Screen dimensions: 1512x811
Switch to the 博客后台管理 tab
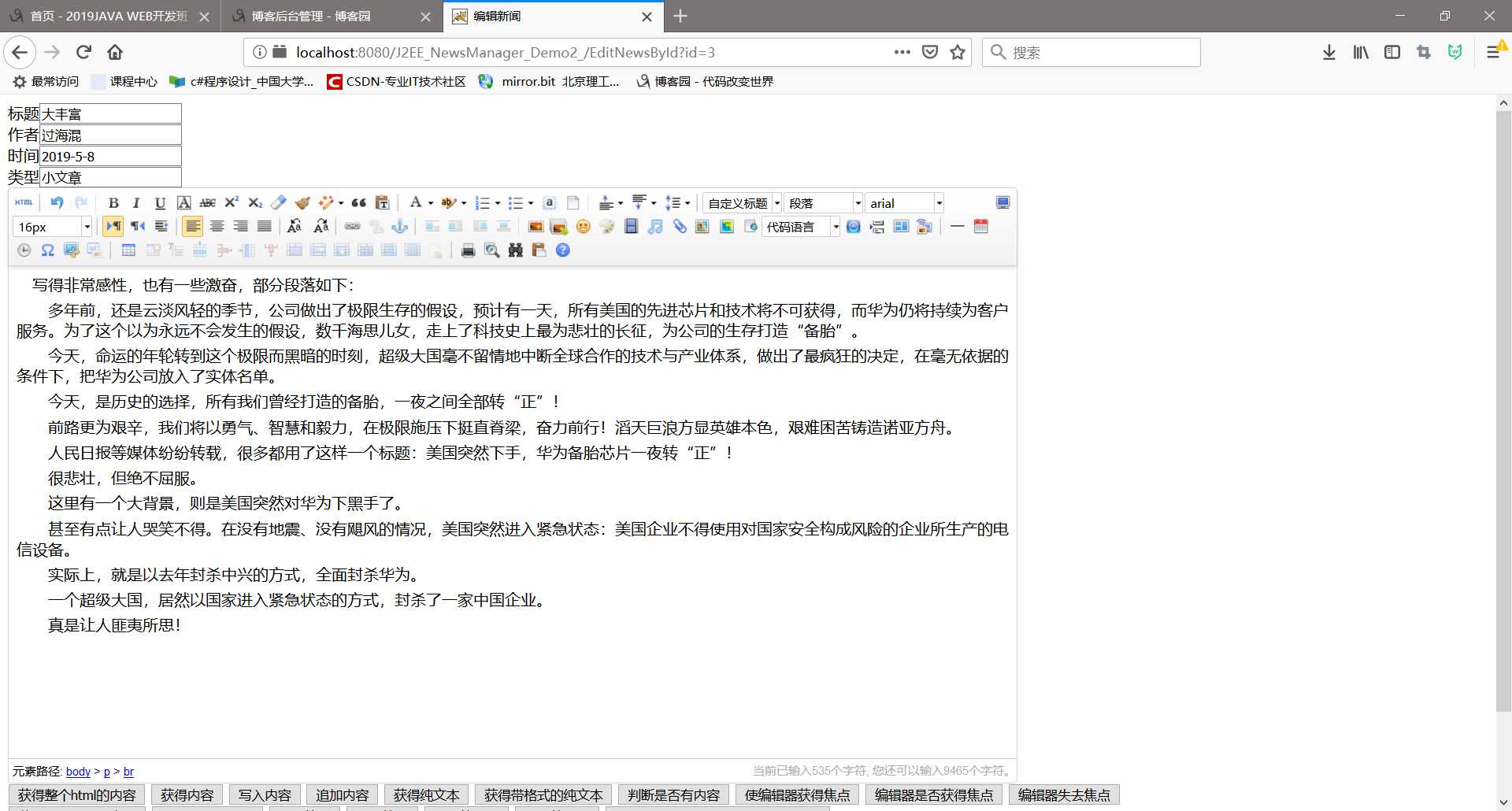[x=332, y=16]
